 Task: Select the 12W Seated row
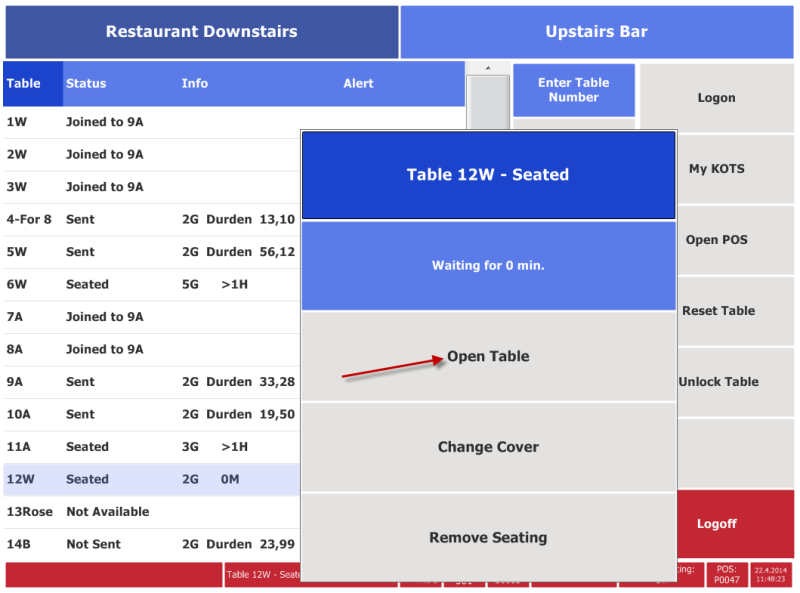[152, 479]
